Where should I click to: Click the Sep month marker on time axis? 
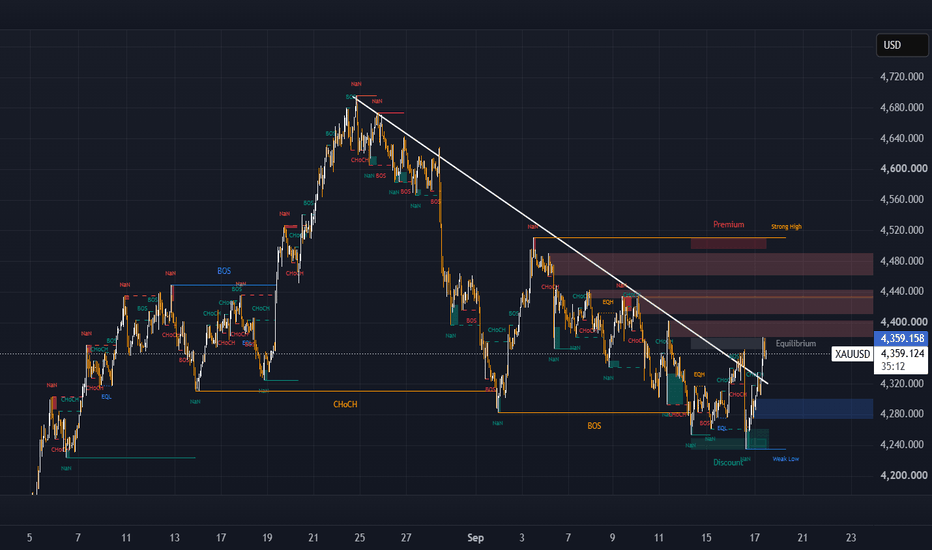[476, 538]
